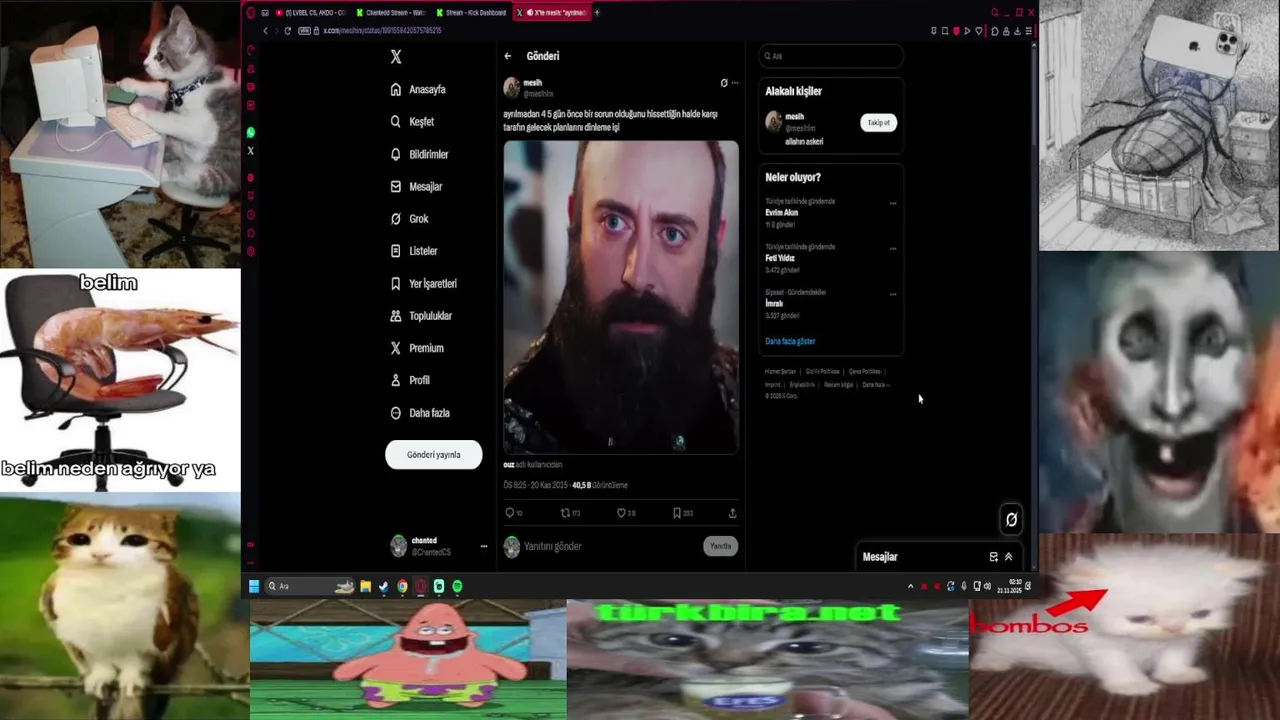Click the Windows taskbar search box
This screenshot has width=1280, height=720.
pyautogui.click(x=310, y=587)
